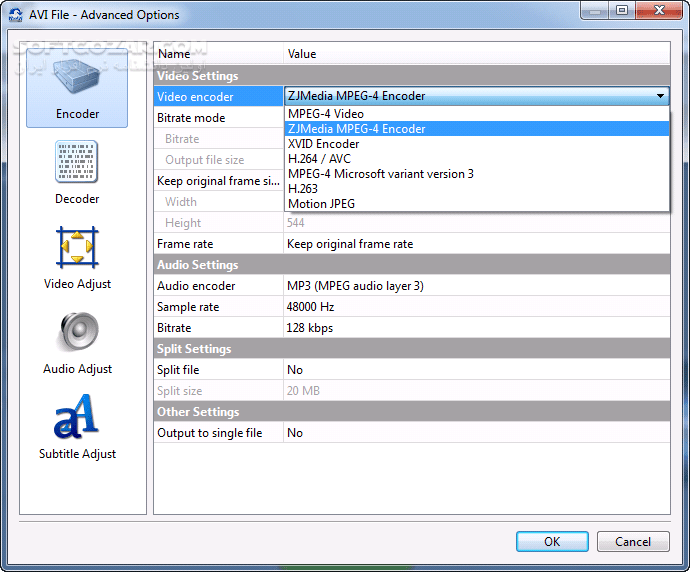
Task: Select the Split file row label
Action: 218,370
